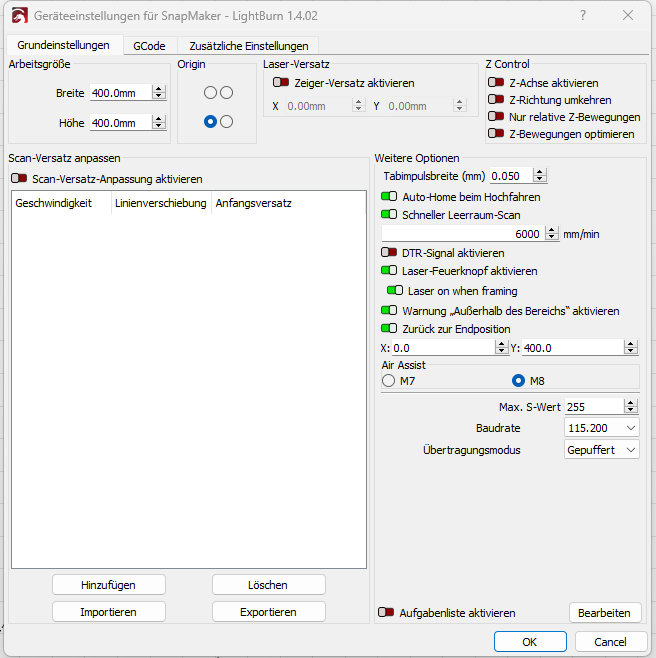656x658 pixels.
Task: Click the Endposition Y stepper arrows
Action: click(x=630, y=347)
